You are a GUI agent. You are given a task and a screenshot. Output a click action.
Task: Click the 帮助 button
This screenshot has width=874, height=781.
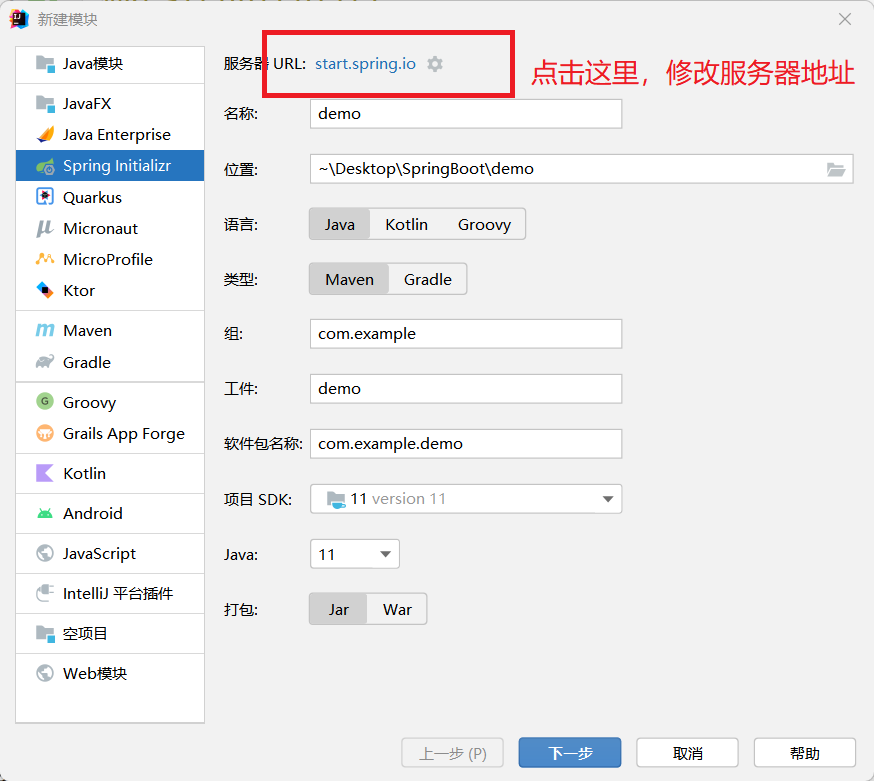pos(804,753)
